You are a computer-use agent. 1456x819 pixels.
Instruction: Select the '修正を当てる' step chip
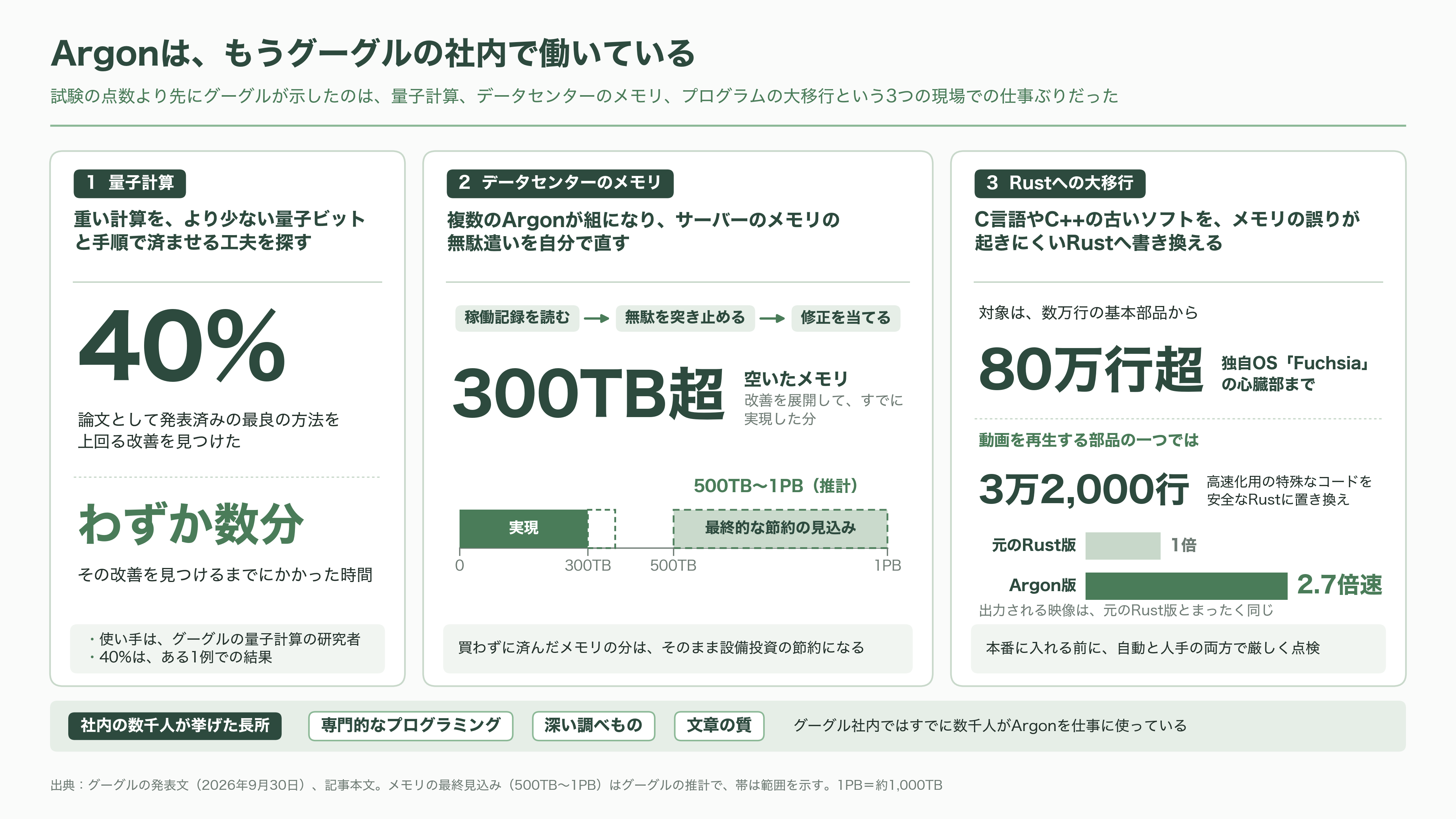tap(846, 318)
